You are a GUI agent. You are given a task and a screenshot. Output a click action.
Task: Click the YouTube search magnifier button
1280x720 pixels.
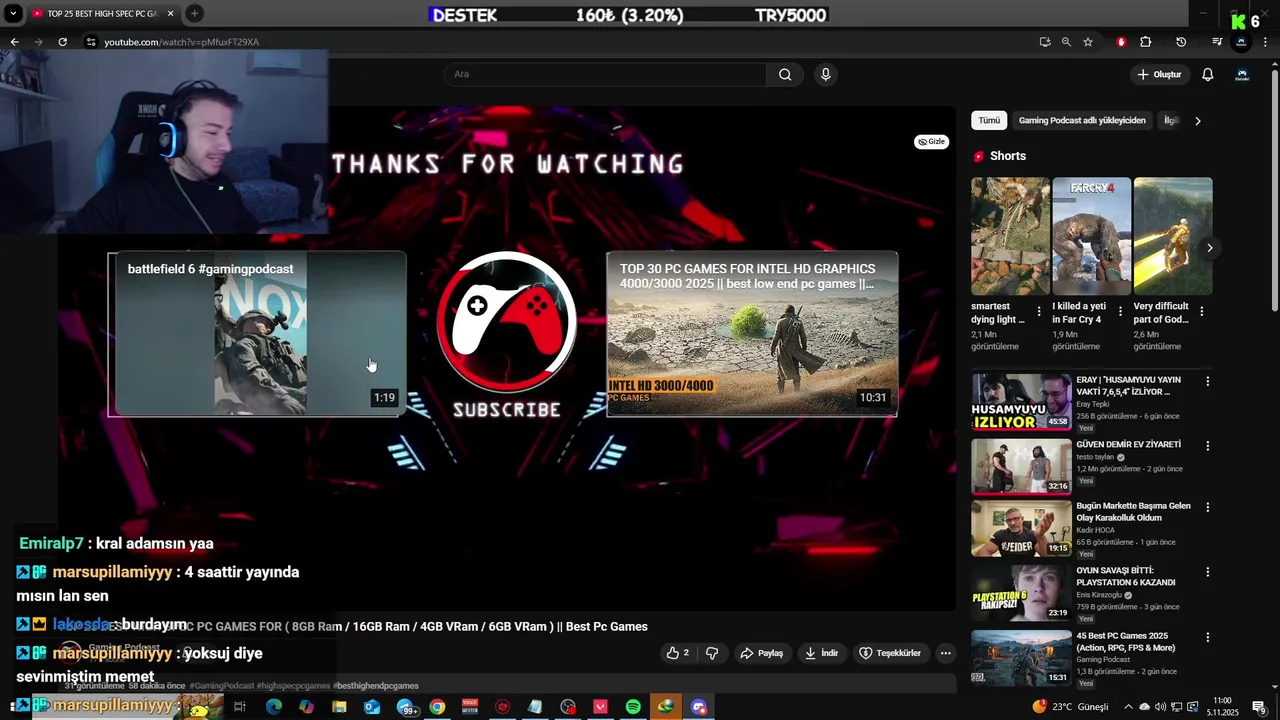pos(785,74)
